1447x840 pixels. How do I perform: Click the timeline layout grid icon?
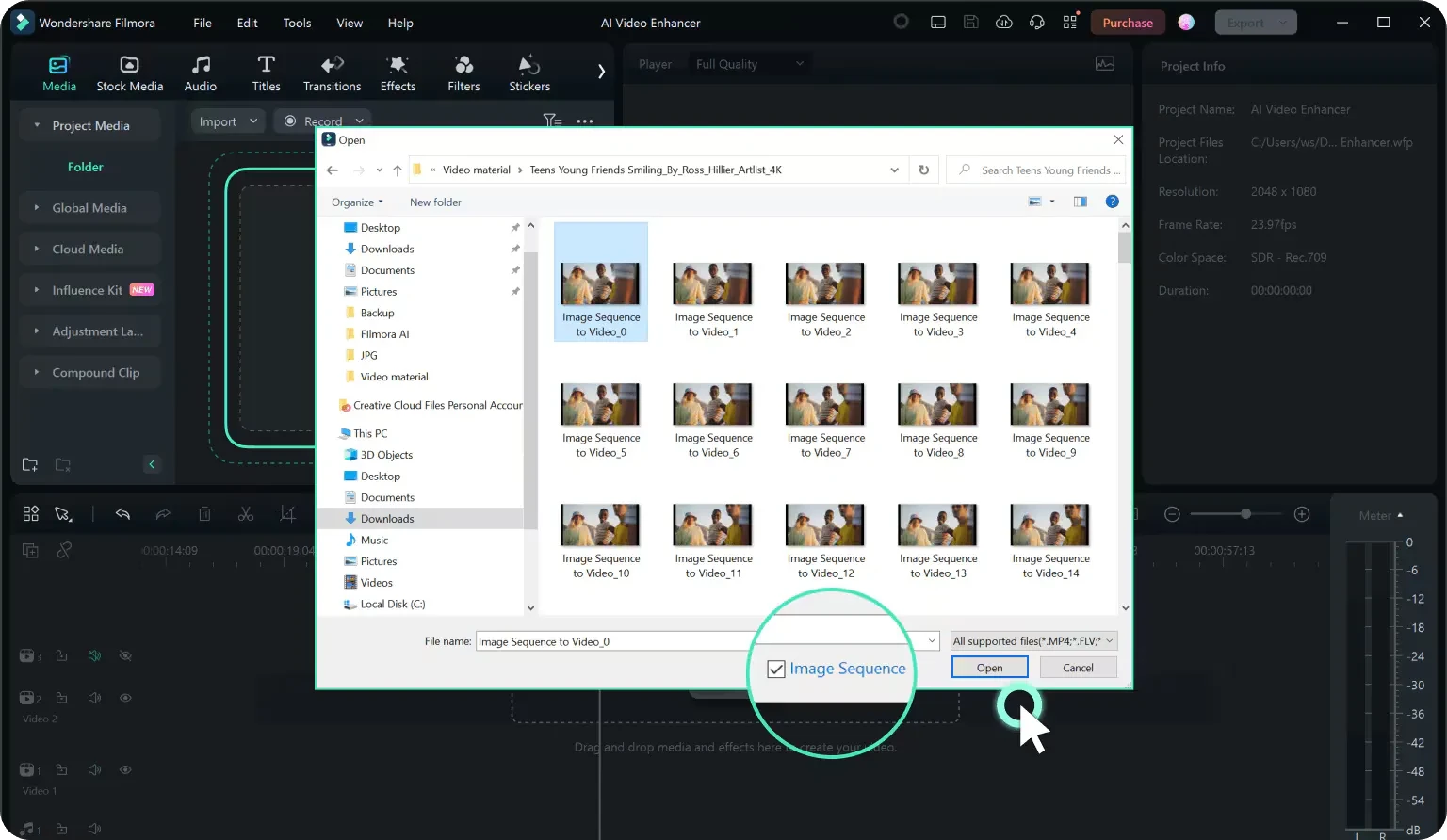coord(31,514)
